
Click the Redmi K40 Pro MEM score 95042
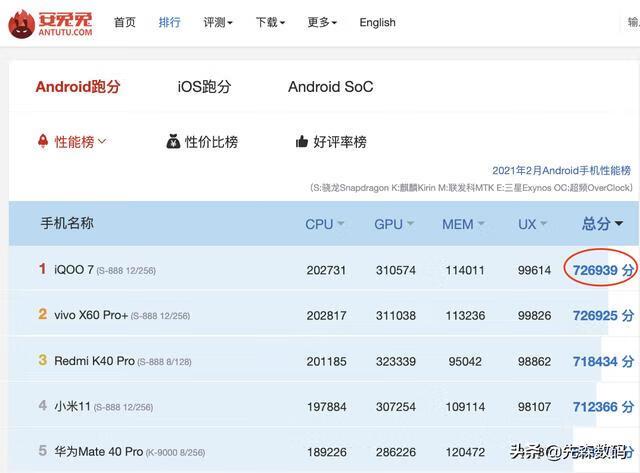(465, 361)
